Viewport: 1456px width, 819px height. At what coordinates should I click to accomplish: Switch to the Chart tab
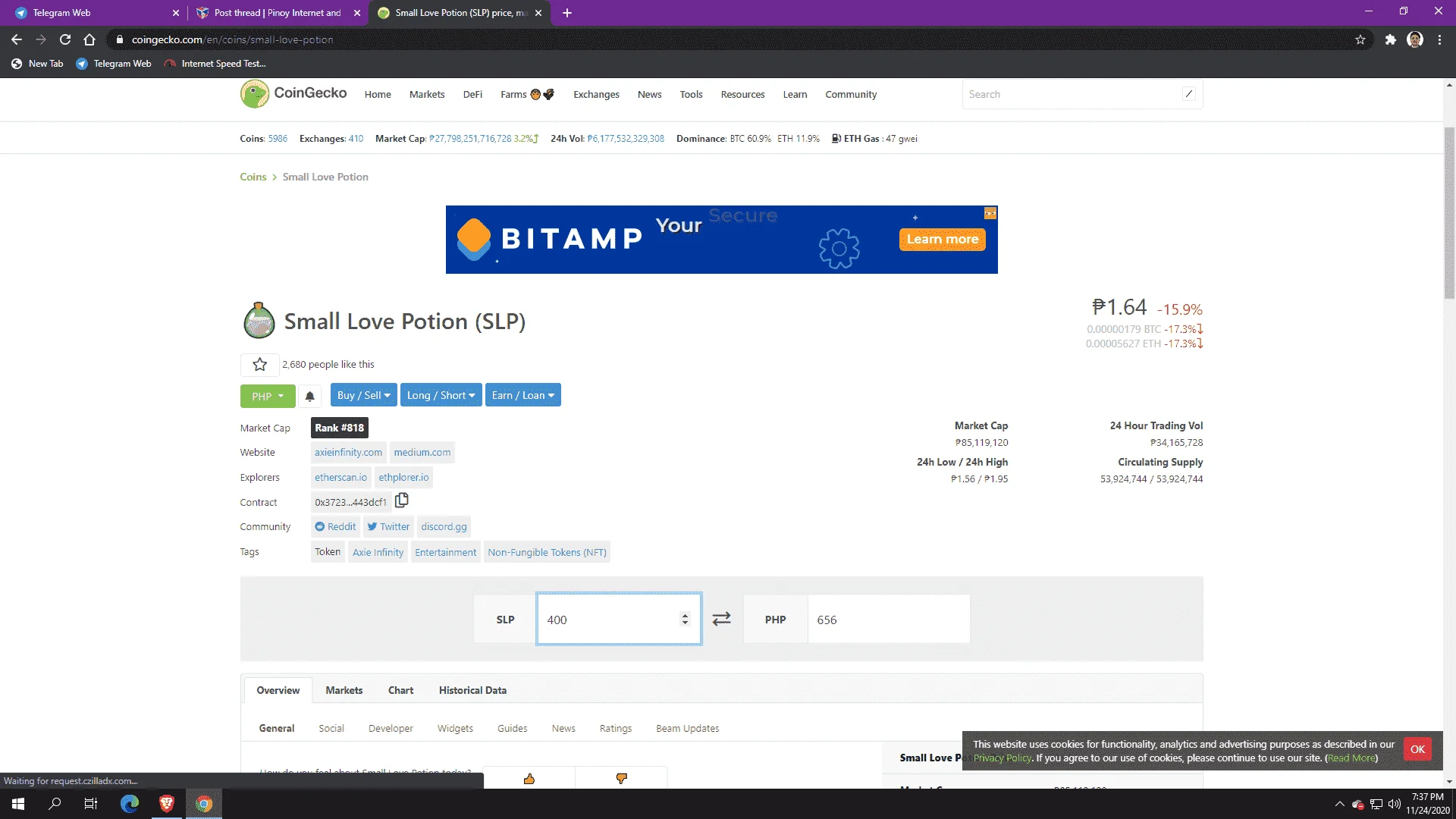click(400, 690)
